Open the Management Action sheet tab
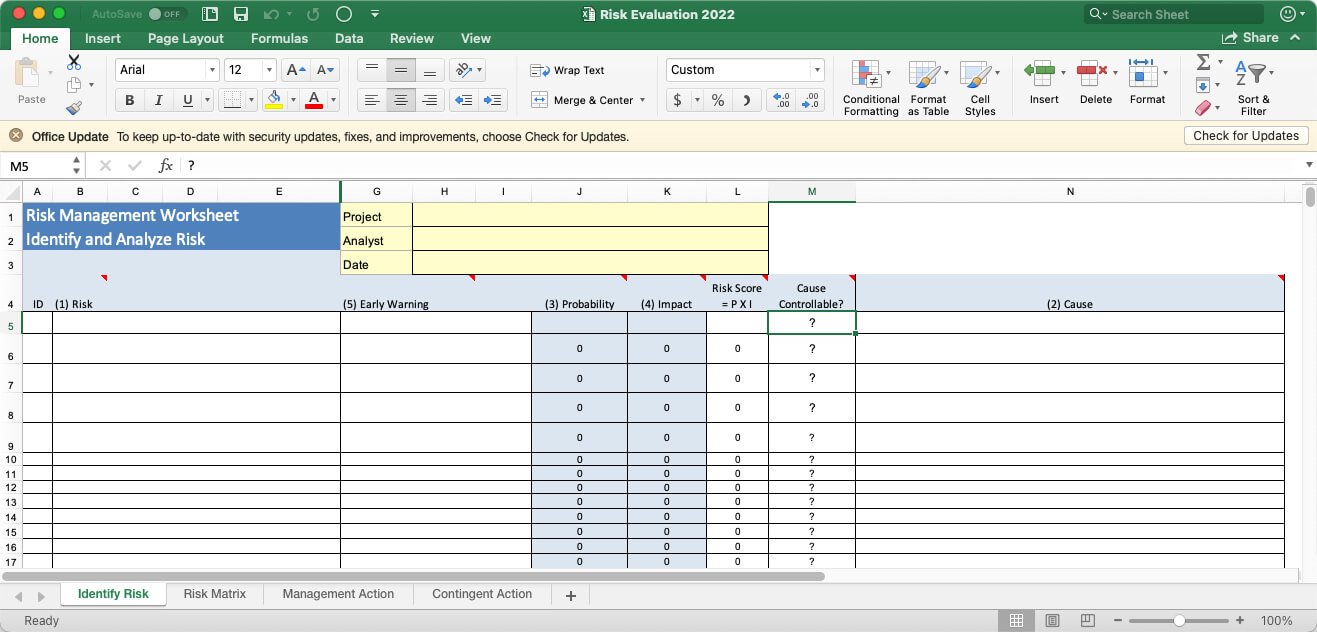This screenshot has height=632, width=1317. 338,594
